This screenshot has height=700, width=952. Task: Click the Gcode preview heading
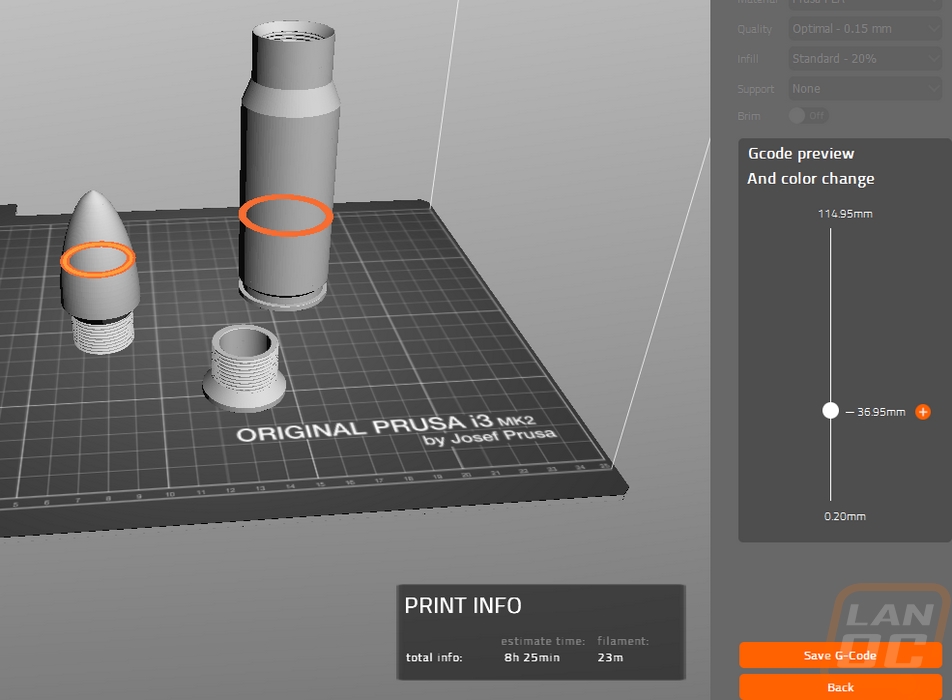click(801, 154)
